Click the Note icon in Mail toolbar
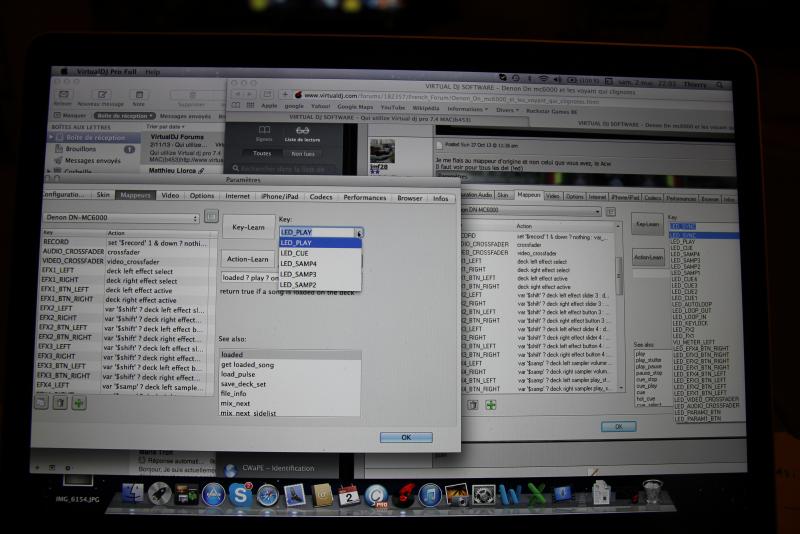 click(x=139, y=95)
